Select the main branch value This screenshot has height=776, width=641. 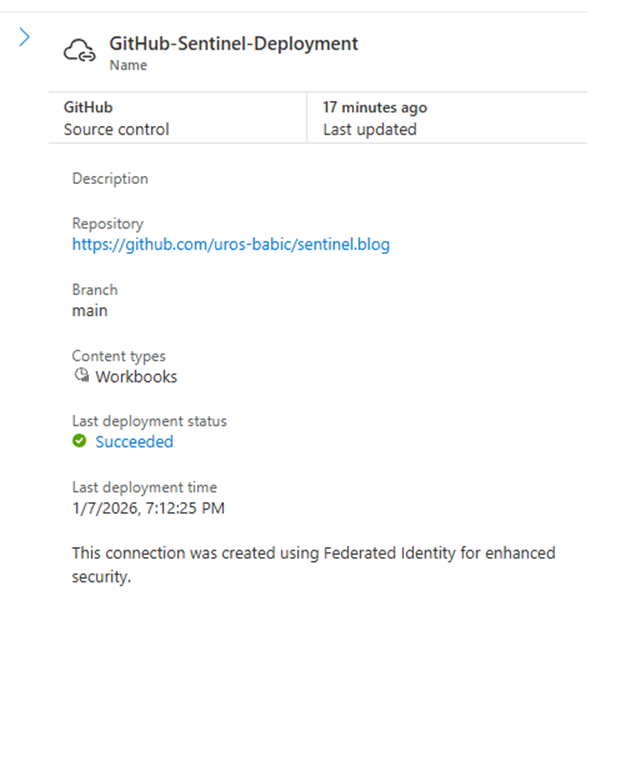(89, 310)
